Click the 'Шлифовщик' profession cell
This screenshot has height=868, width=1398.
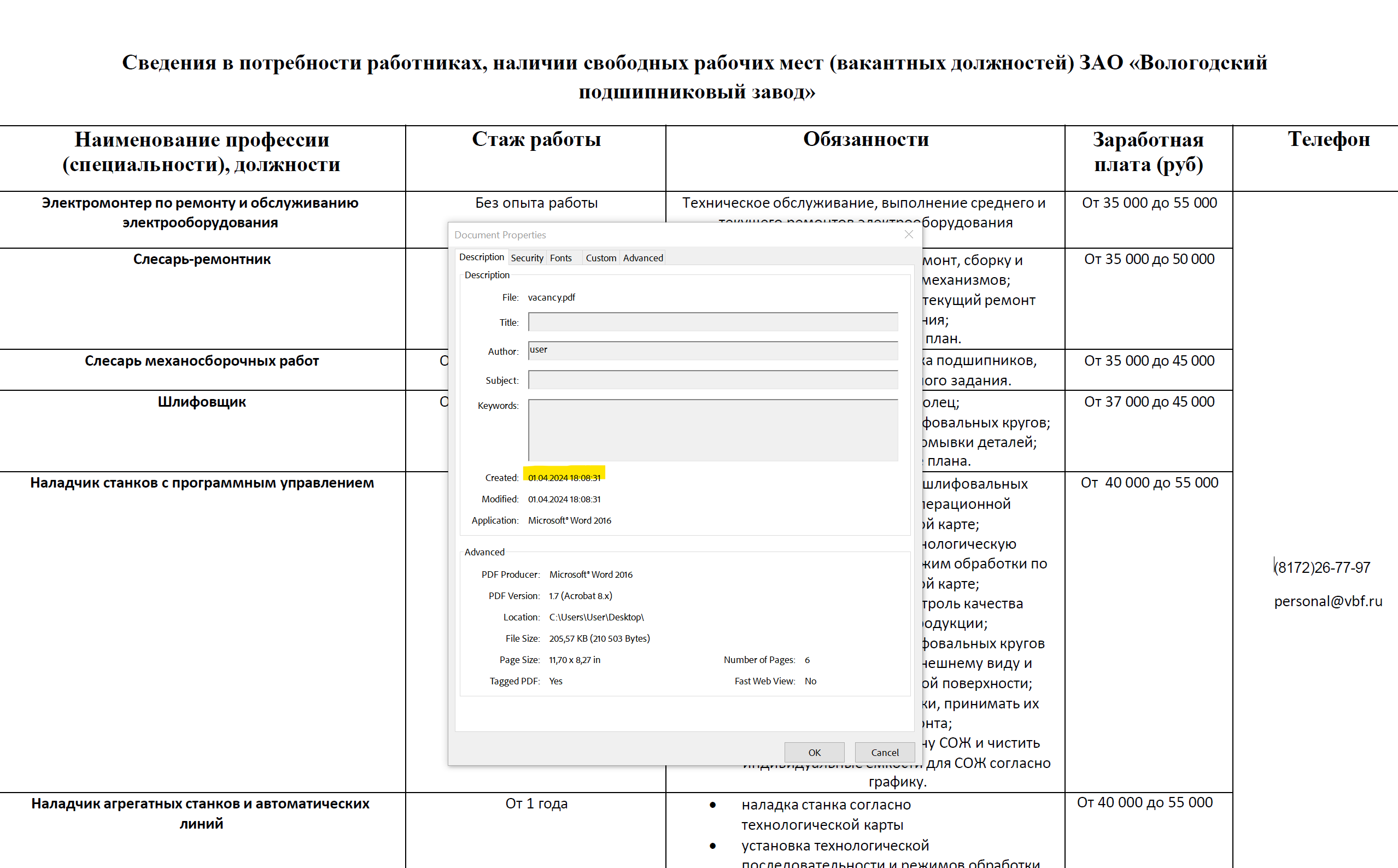(x=202, y=402)
